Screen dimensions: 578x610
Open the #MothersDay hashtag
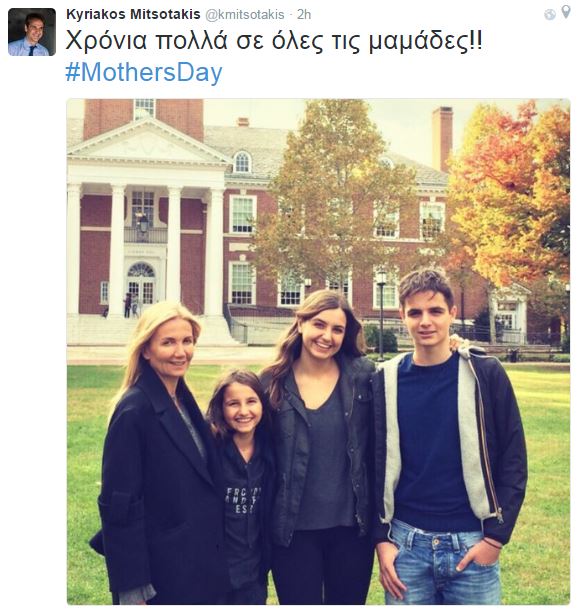pos(144,72)
